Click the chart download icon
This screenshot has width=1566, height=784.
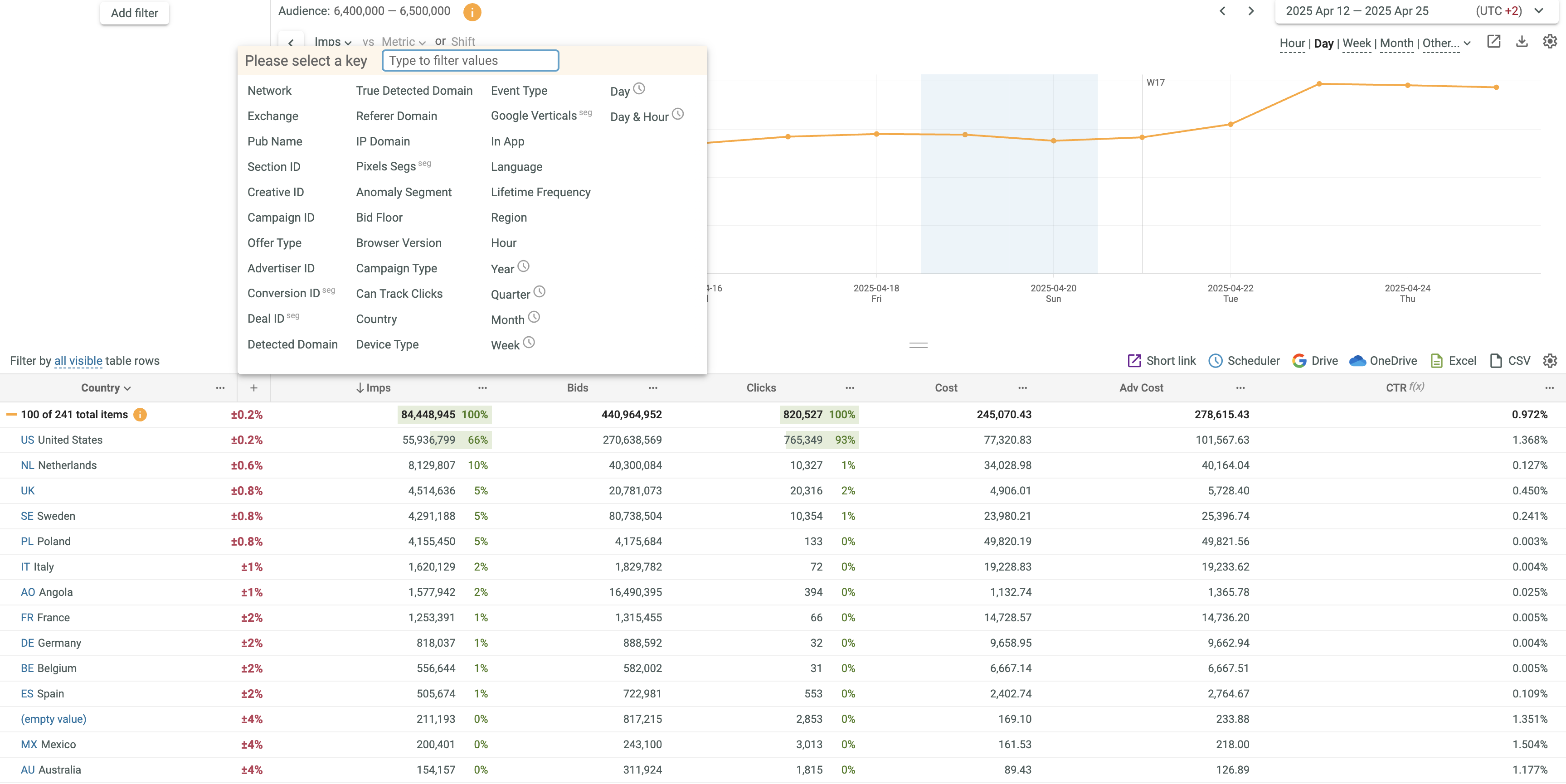point(1521,41)
